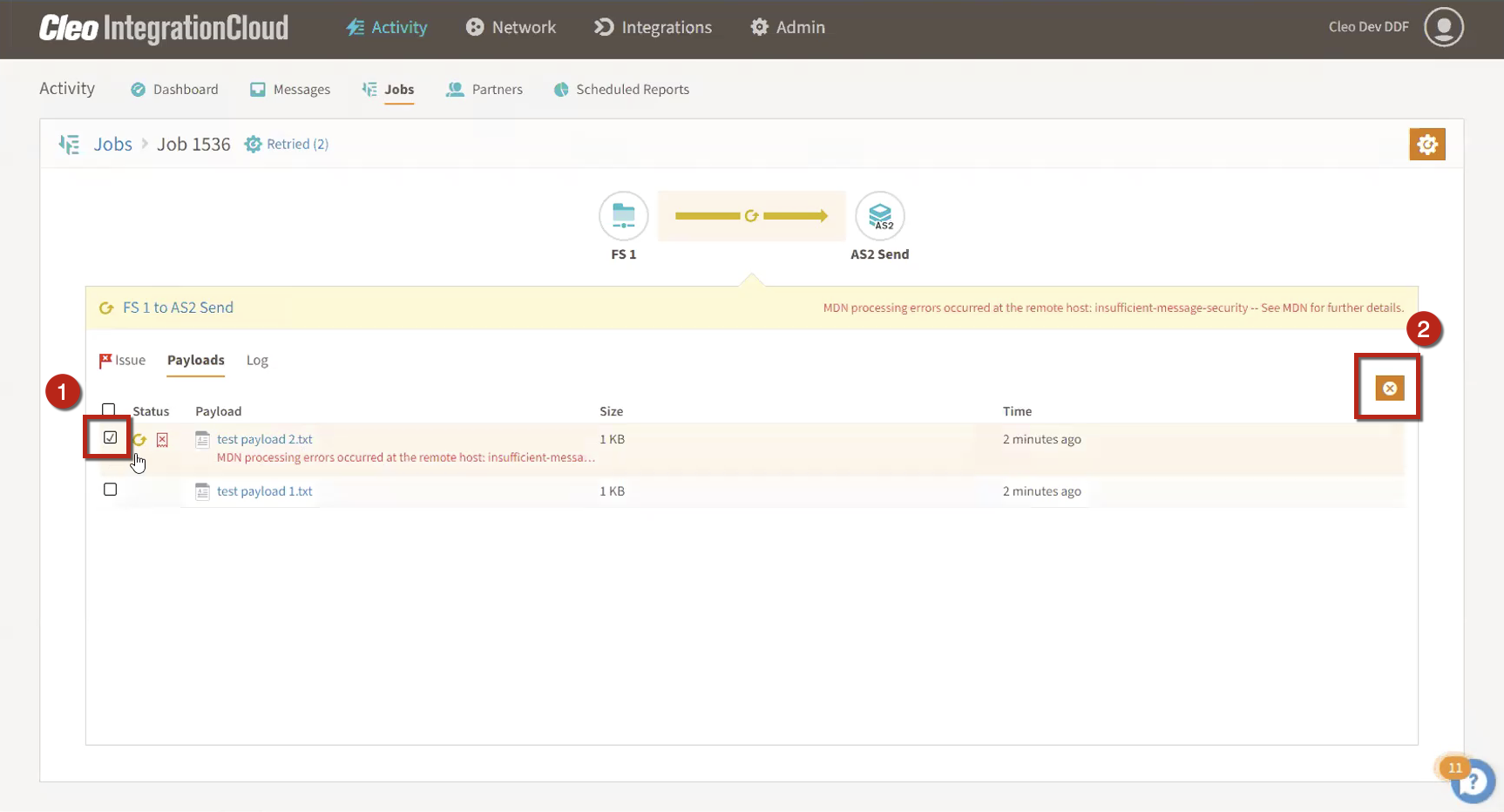
Task: Go to the Partners tab
Action: click(484, 89)
